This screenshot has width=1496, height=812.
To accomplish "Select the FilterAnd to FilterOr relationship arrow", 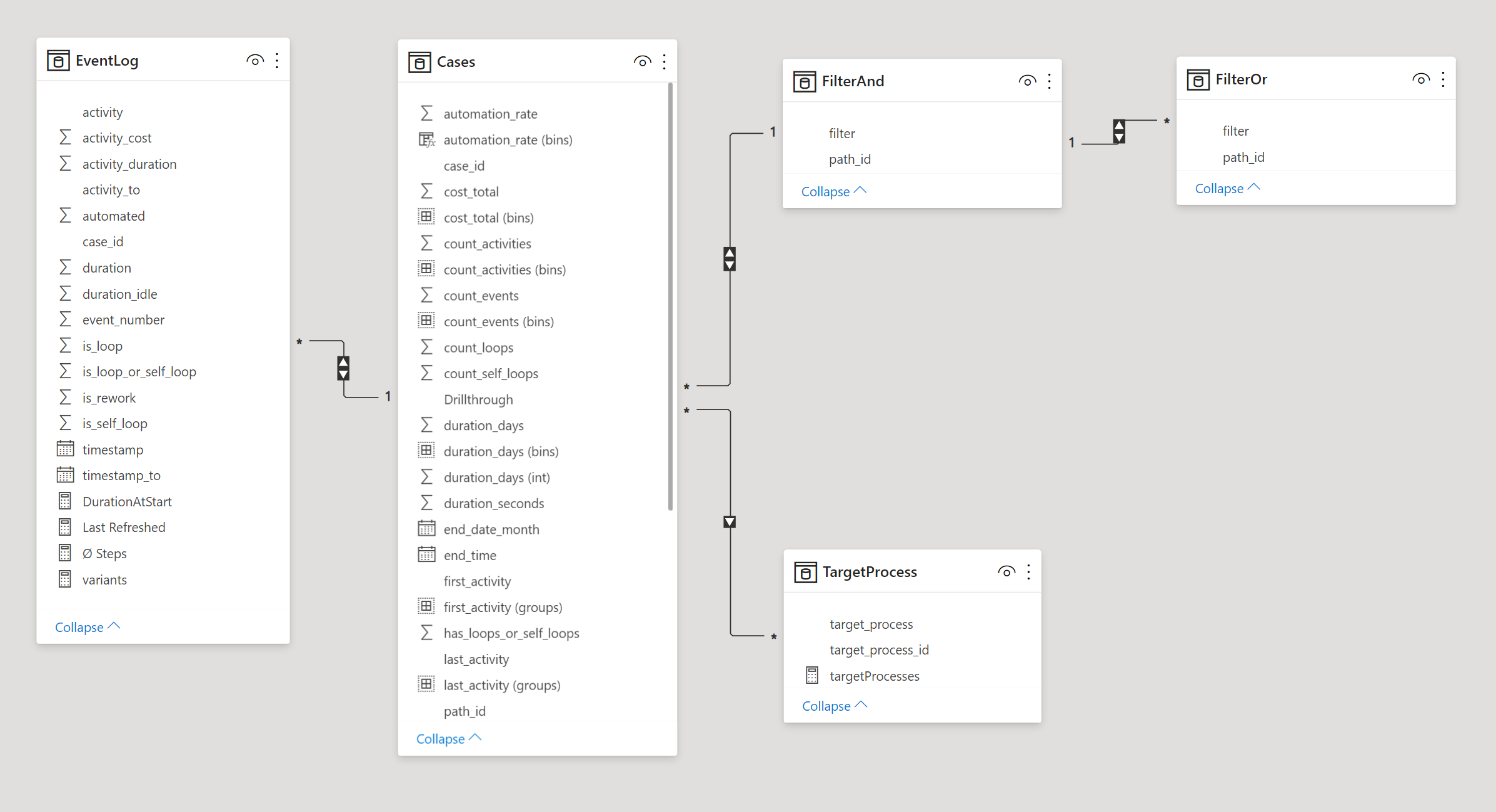I will coord(1119,131).
